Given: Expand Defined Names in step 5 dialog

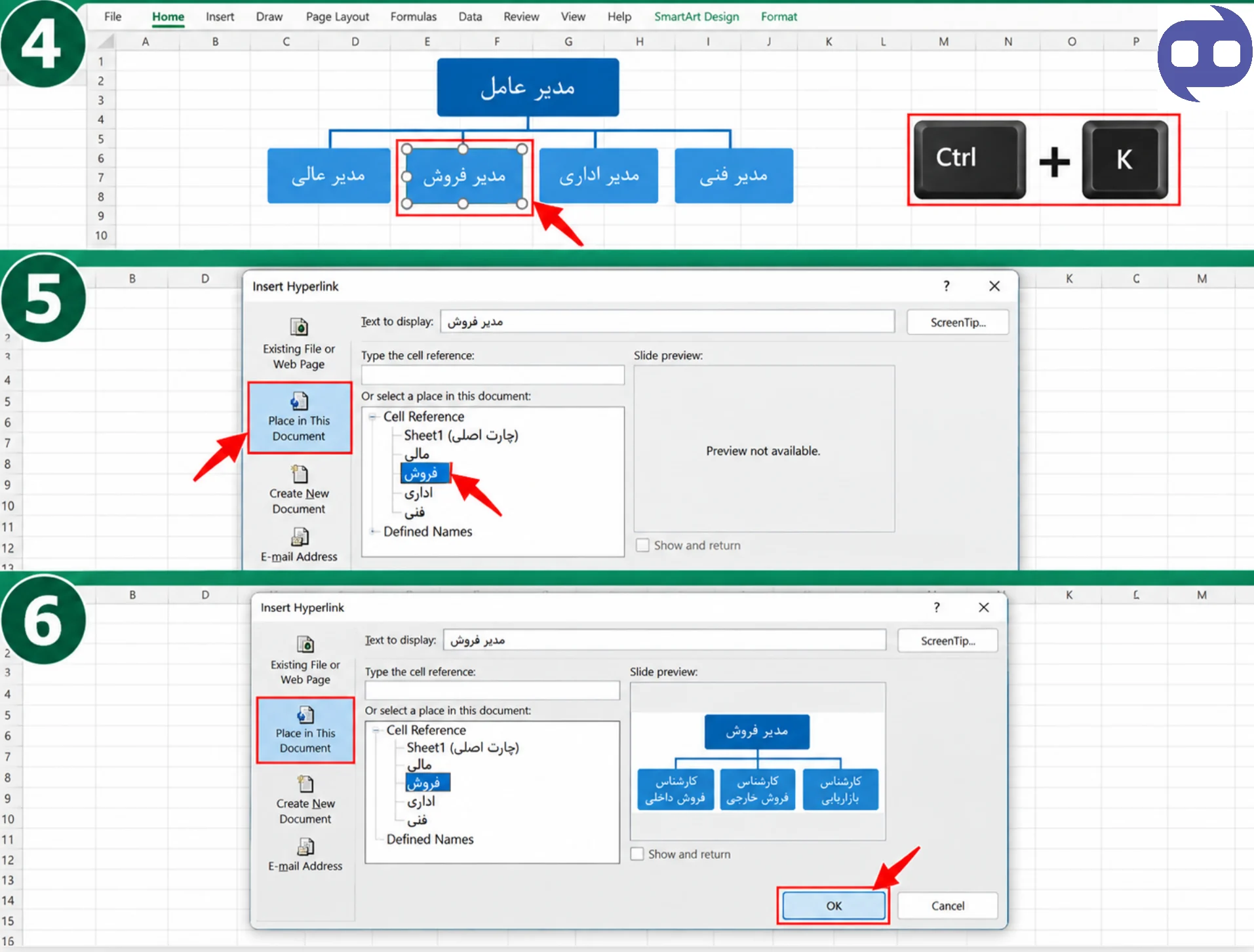Looking at the screenshot, I should (x=372, y=531).
